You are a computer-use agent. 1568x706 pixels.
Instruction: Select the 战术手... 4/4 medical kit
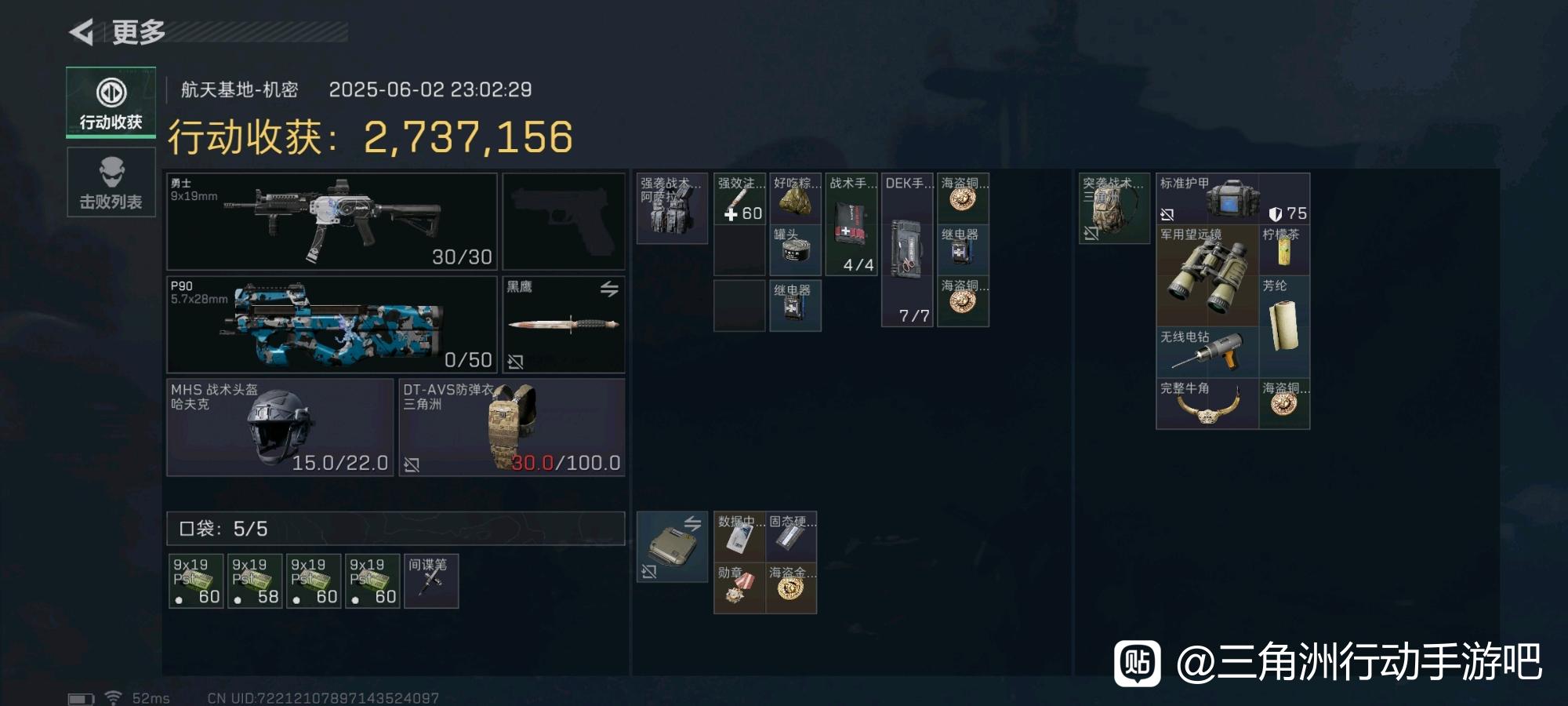pos(851,224)
